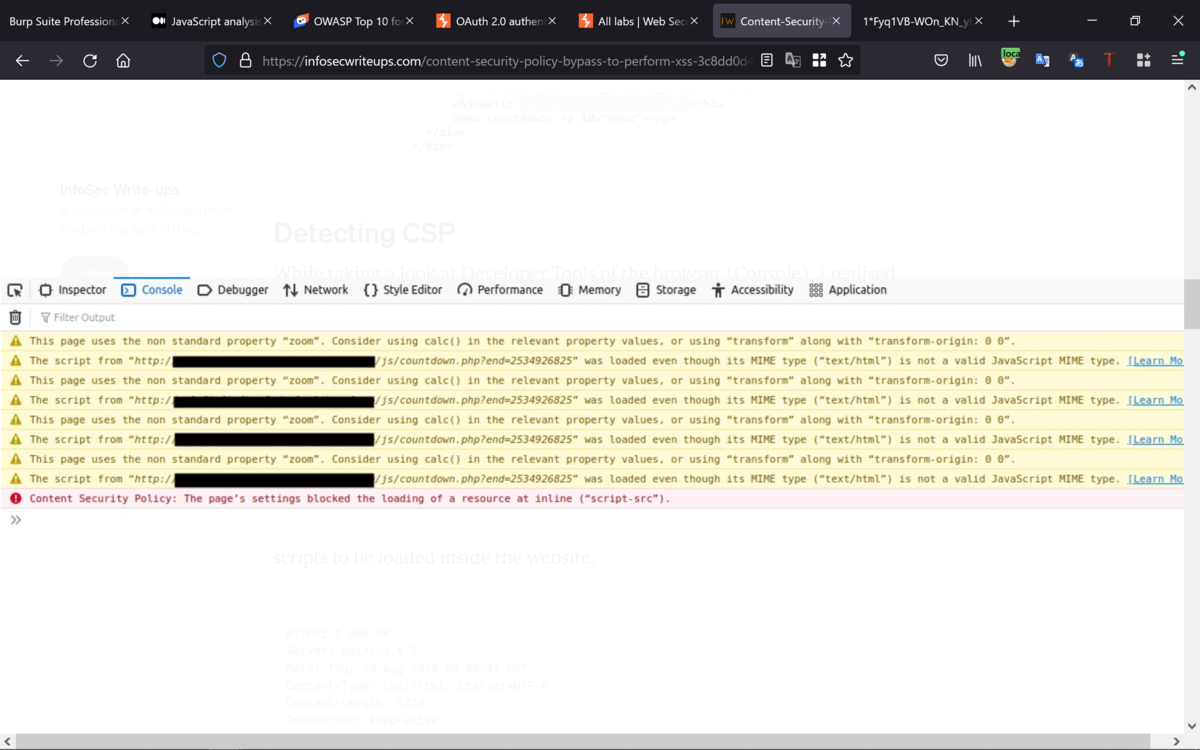The height and width of the screenshot is (750, 1200).
Task: Click the second translate extension icon
Action: pyautogui.click(x=1076, y=61)
